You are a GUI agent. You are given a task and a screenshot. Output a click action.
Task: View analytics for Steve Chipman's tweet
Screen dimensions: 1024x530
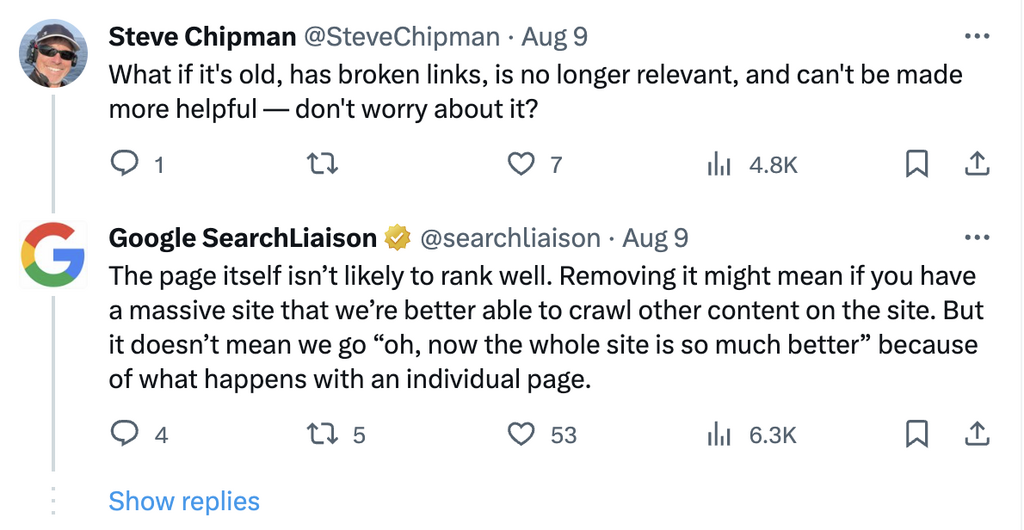coord(720,164)
